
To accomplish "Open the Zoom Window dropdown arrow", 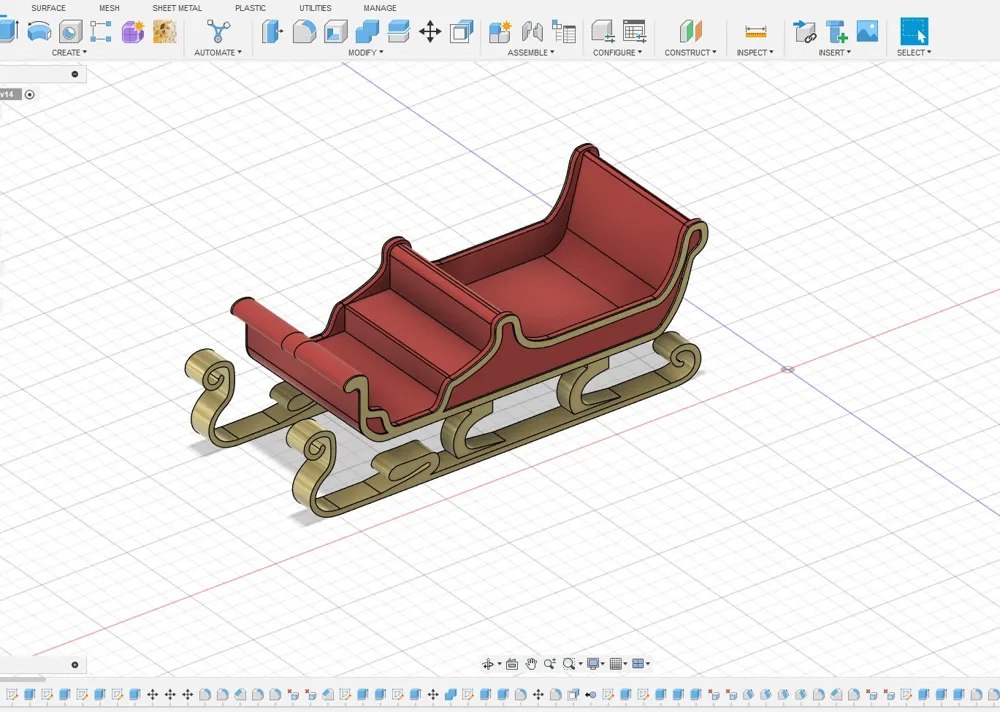I will tap(579, 664).
